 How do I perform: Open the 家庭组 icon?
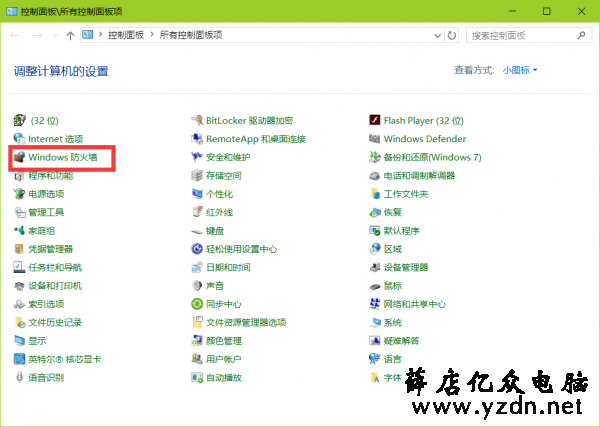pos(19,231)
